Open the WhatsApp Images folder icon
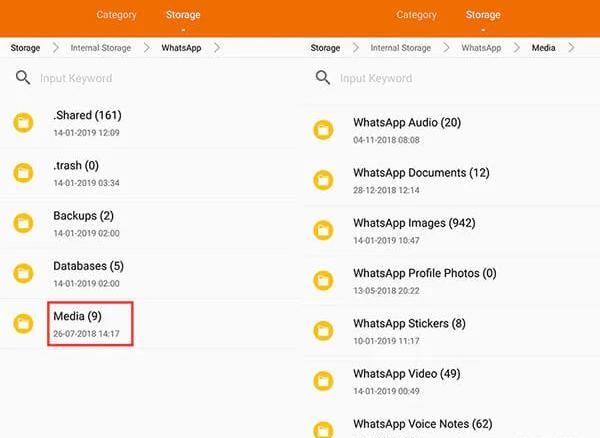600x438 pixels. pos(323,230)
